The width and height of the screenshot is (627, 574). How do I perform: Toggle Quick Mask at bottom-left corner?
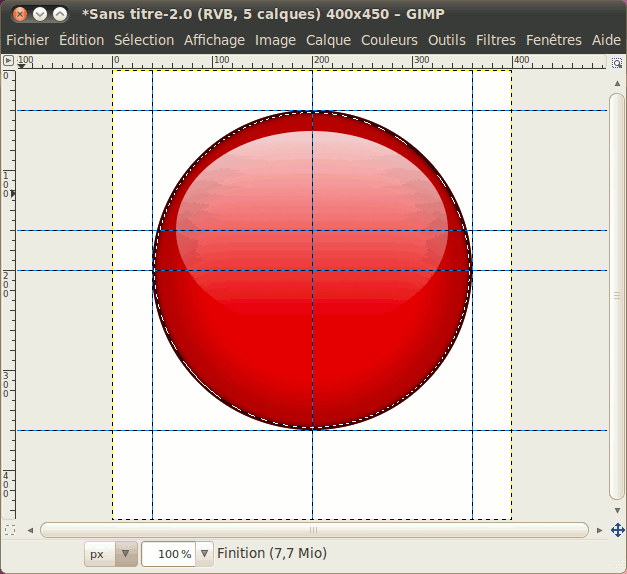click(x=8, y=529)
